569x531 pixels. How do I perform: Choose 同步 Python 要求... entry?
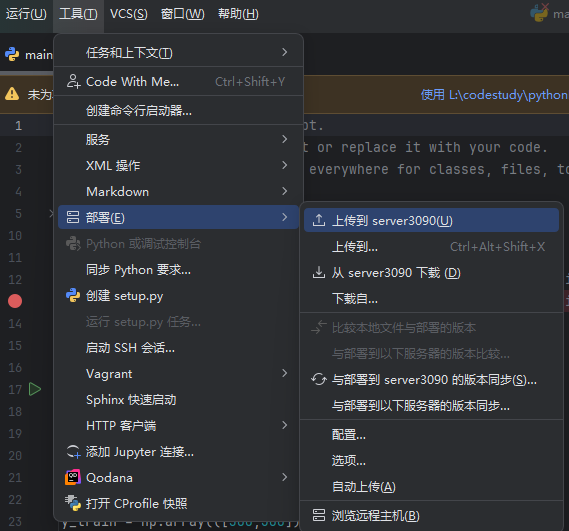tap(178, 270)
